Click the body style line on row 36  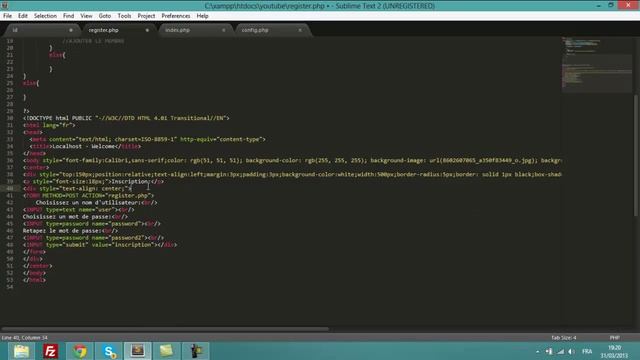[292, 160]
